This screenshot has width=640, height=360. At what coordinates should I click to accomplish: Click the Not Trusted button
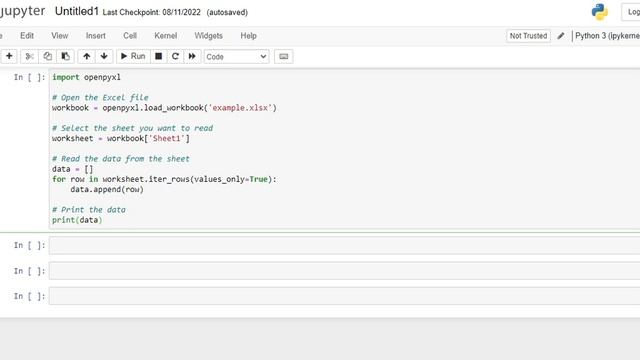click(528, 36)
